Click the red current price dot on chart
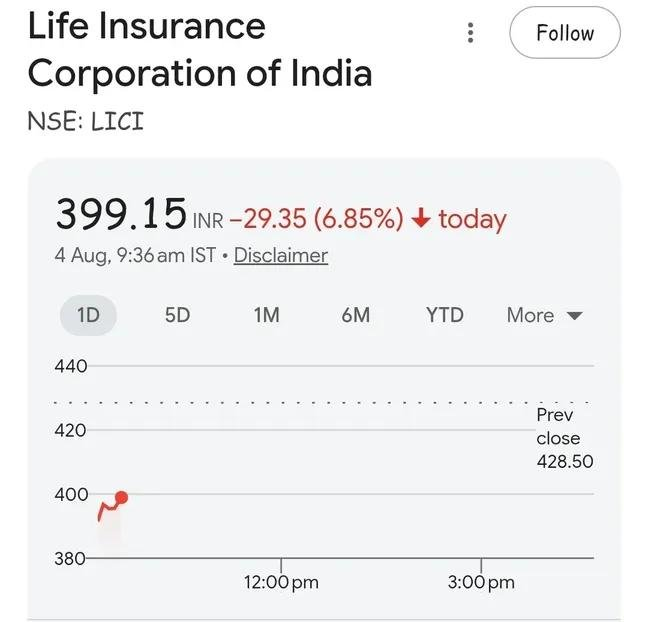 click(x=122, y=498)
